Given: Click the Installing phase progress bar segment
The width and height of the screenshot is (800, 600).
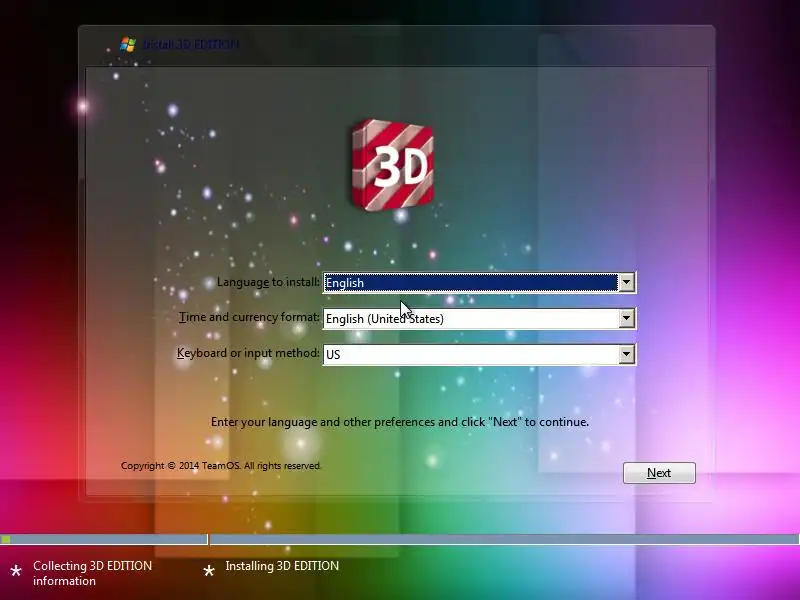Looking at the screenshot, I should tap(504, 539).
